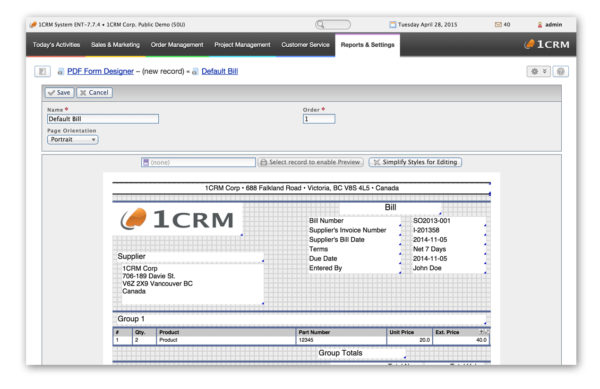Screen dimensions: 600x389
Task: Edit the Order number field
Action: [x=319, y=119]
